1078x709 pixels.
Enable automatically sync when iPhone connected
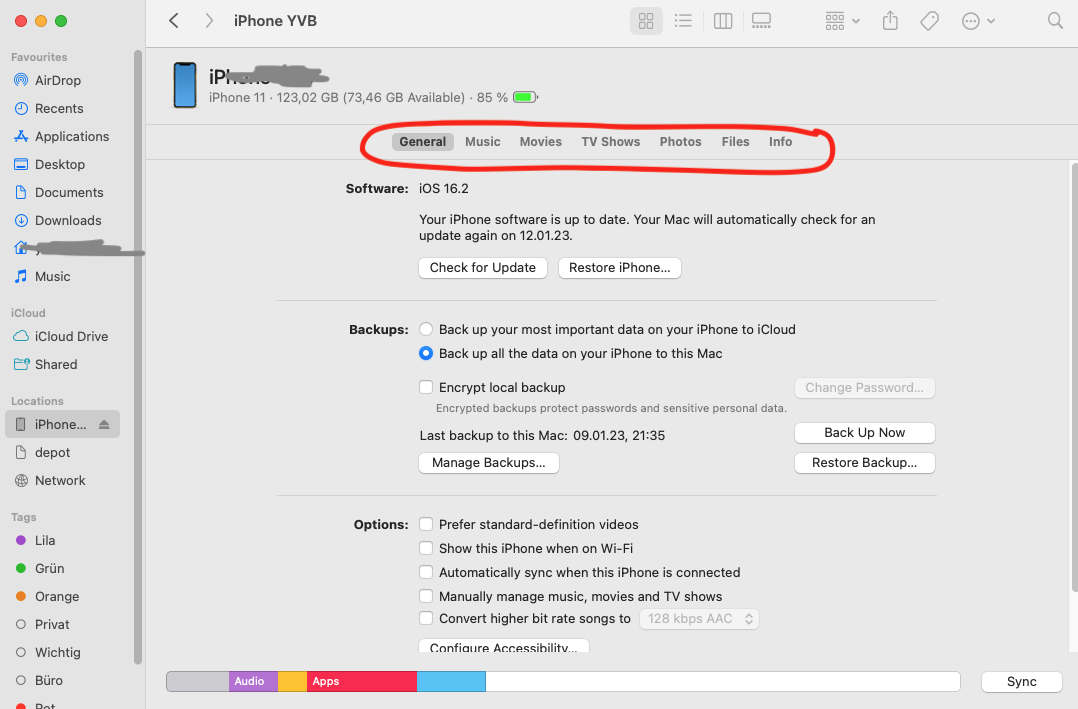(426, 572)
